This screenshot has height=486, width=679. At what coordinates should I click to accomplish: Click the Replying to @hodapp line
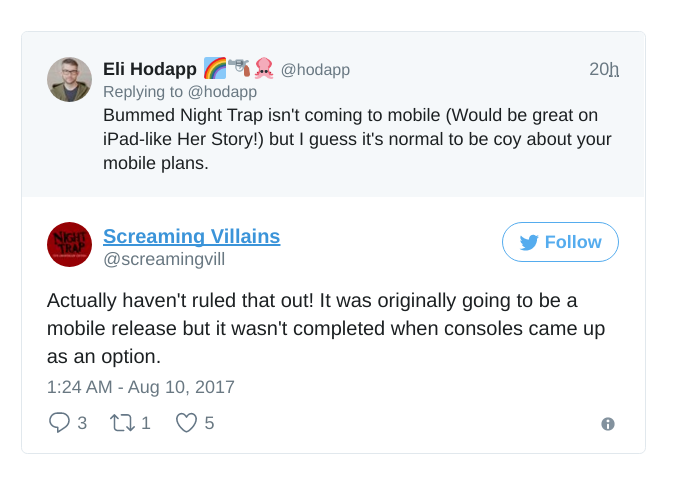click(180, 92)
